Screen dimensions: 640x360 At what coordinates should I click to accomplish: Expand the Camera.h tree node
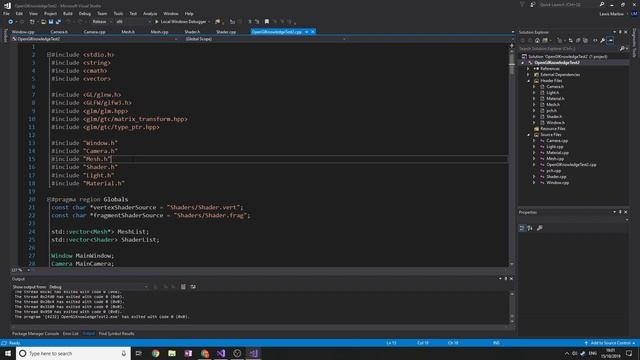click(x=534, y=87)
